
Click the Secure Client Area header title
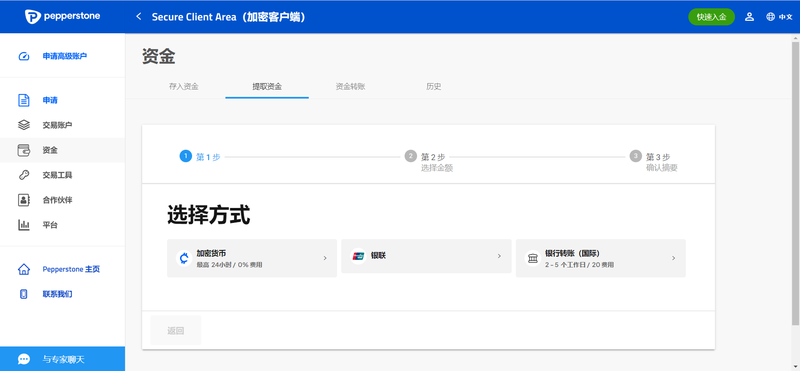coord(228,17)
